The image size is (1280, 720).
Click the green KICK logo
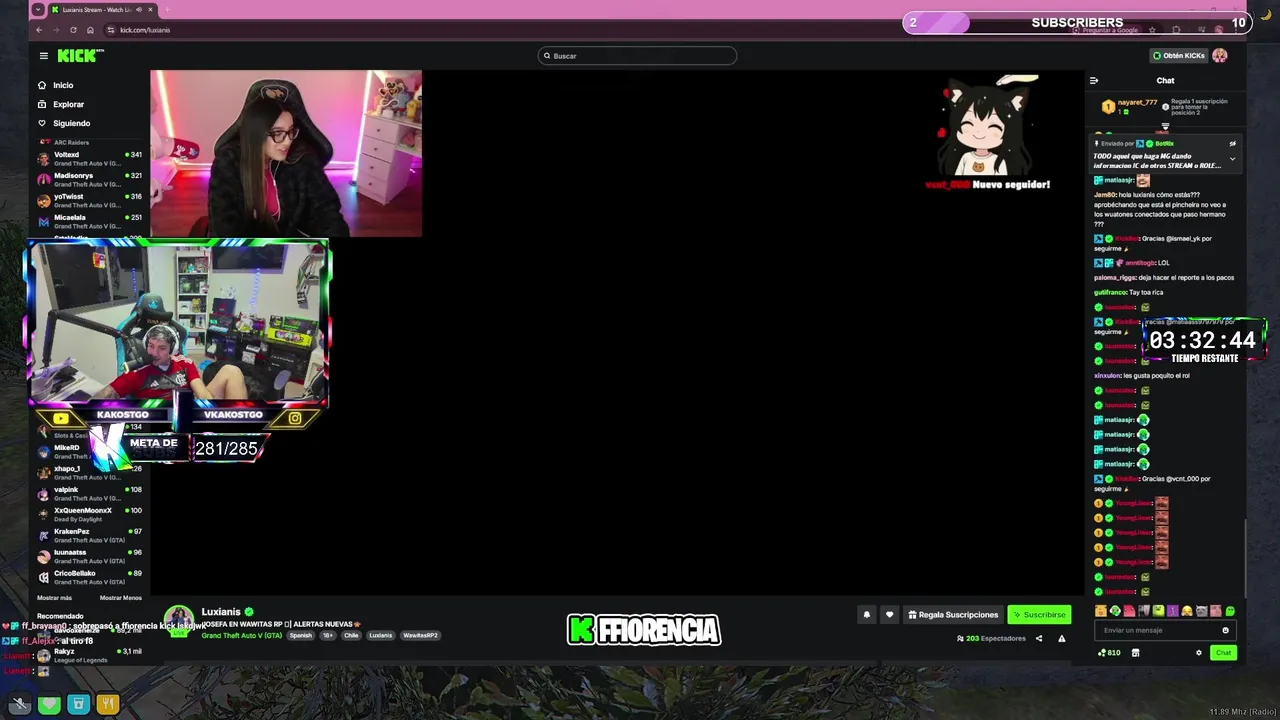click(77, 56)
